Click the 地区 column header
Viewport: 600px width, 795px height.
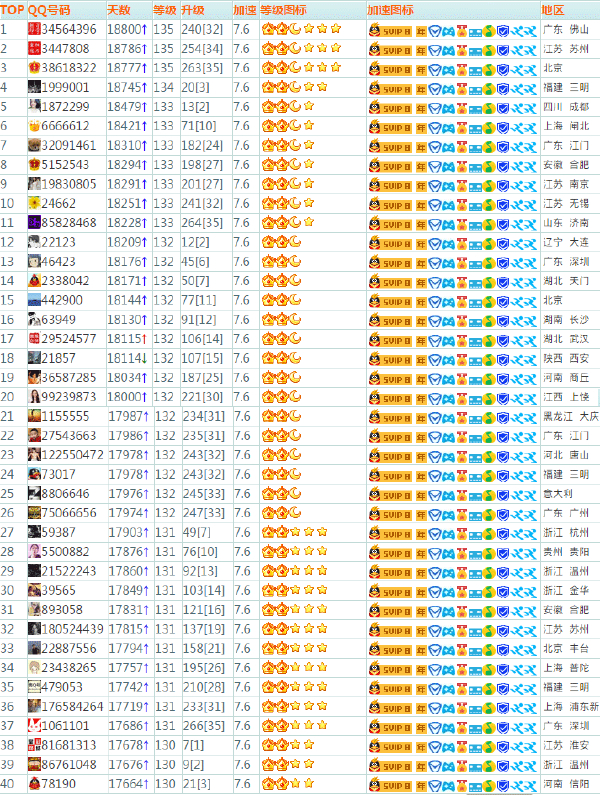pos(553,9)
